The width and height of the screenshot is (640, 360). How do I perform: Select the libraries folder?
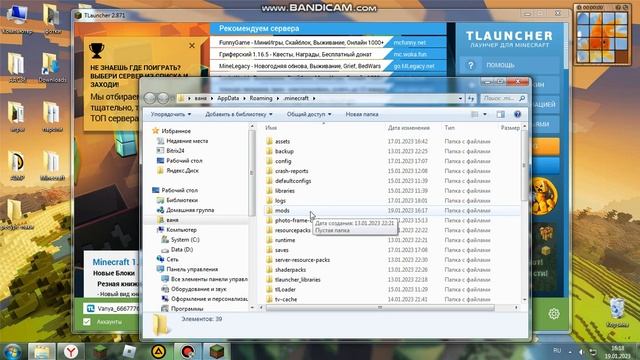coord(284,191)
